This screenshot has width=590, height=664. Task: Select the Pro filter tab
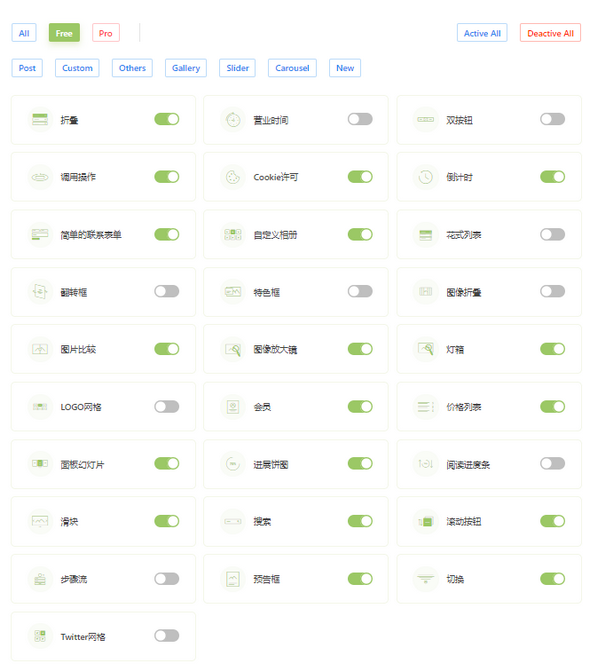[x=106, y=33]
